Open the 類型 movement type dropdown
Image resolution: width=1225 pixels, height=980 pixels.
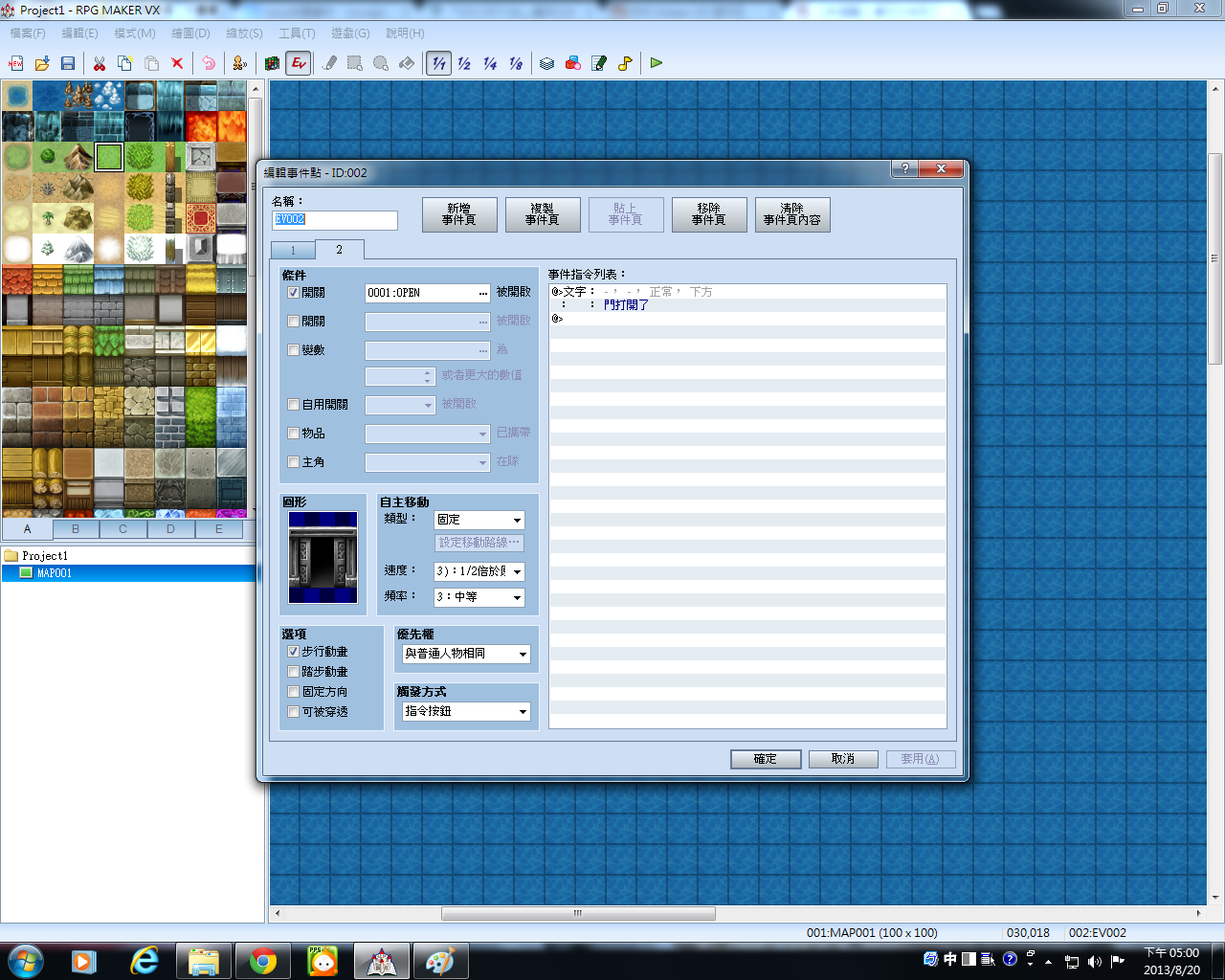click(x=479, y=520)
